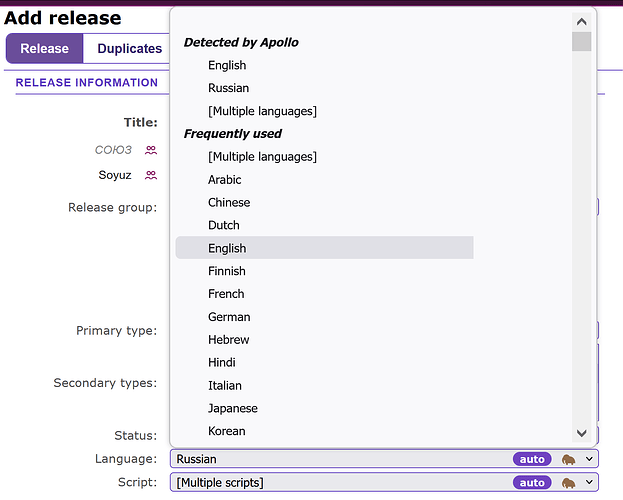
Task: Choose Russian under Detected by Apollo
Action: [x=228, y=88]
